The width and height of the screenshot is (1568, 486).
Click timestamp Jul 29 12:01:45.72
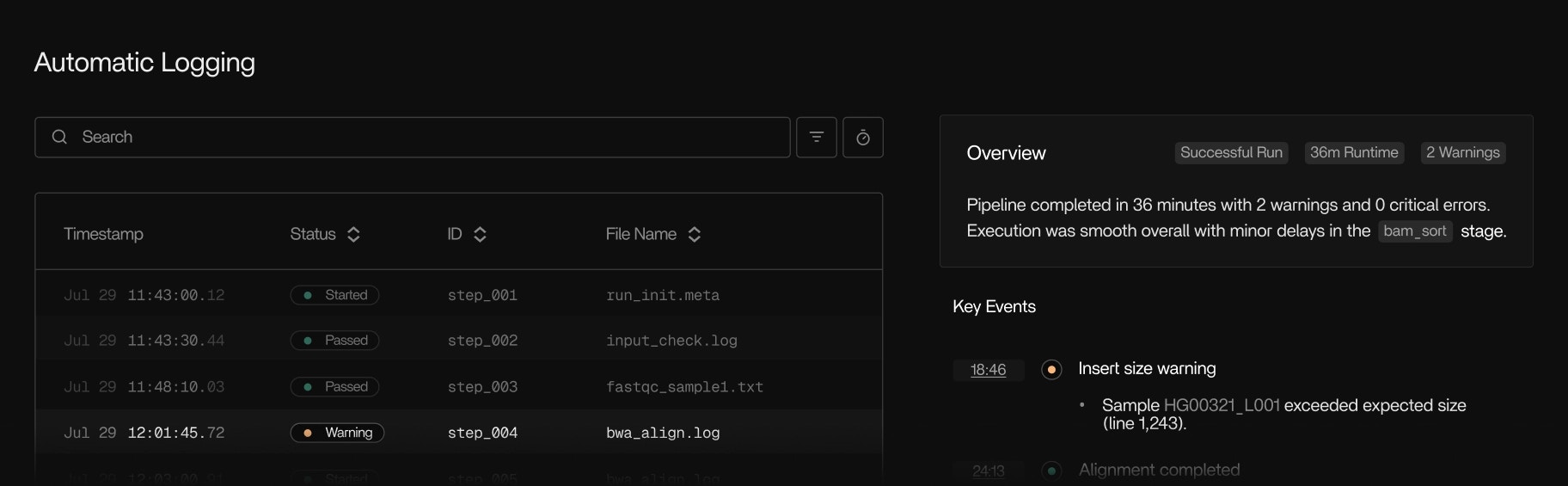click(x=144, y=433)
